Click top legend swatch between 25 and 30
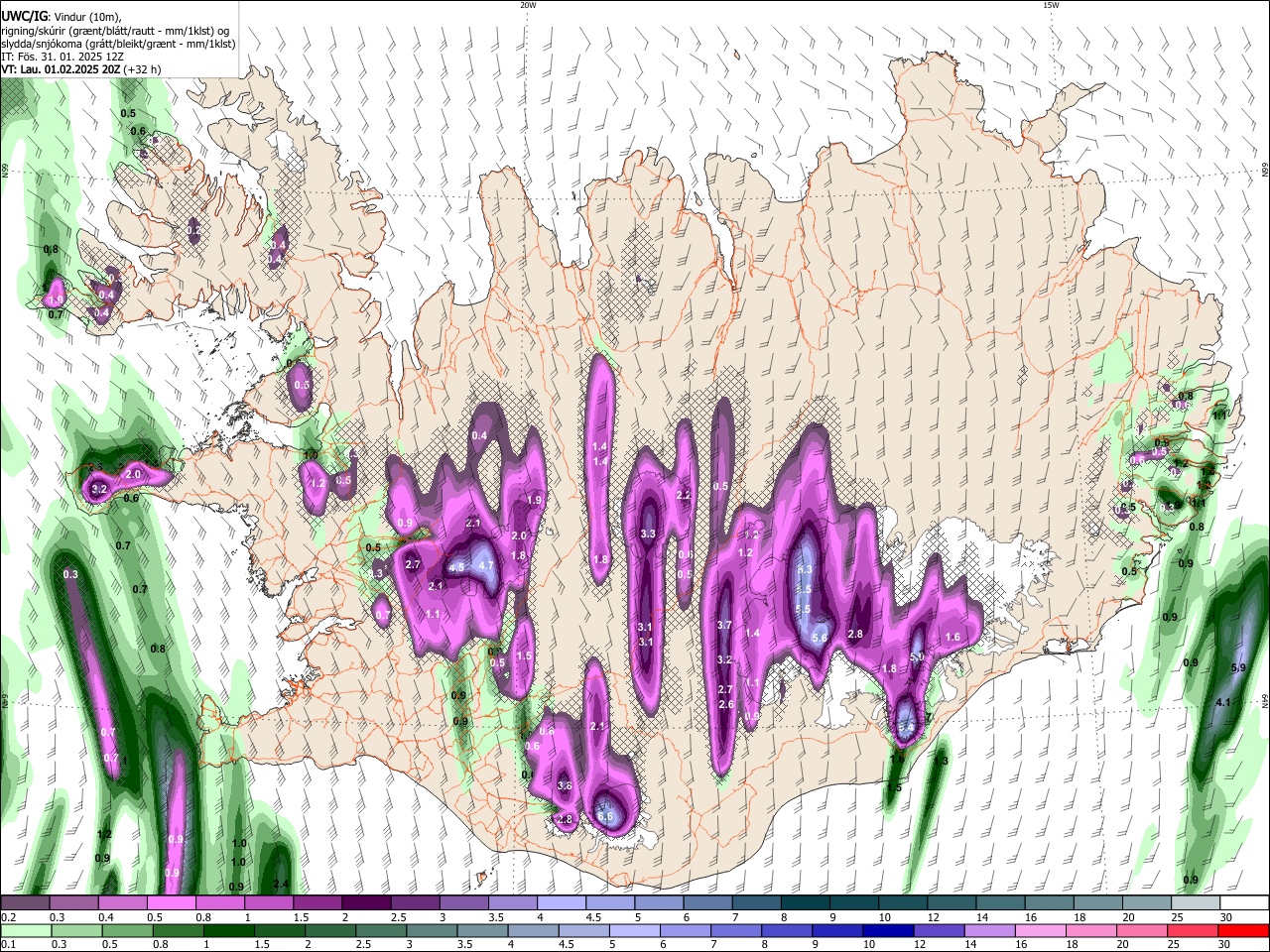The width and height of the screenshot is (1270, 952). (1196, 903)
